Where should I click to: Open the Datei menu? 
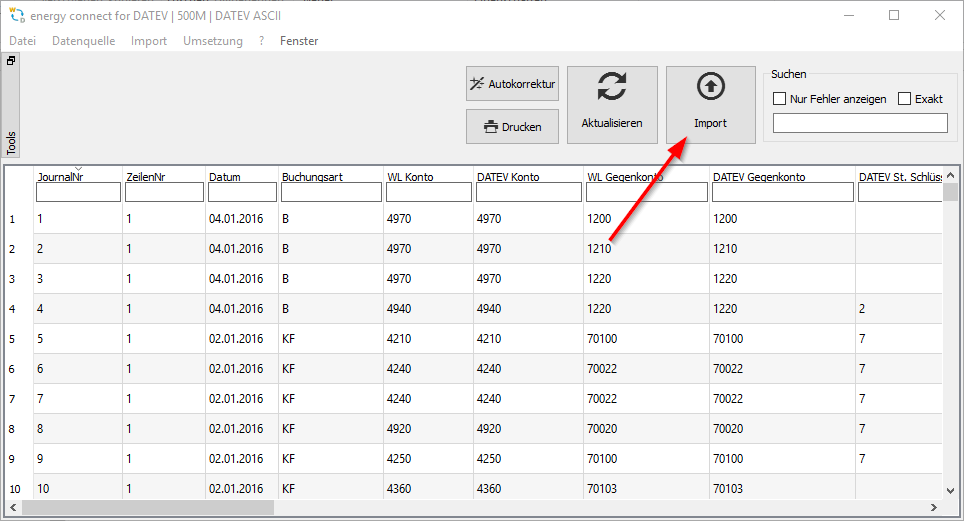click(23, 41)
